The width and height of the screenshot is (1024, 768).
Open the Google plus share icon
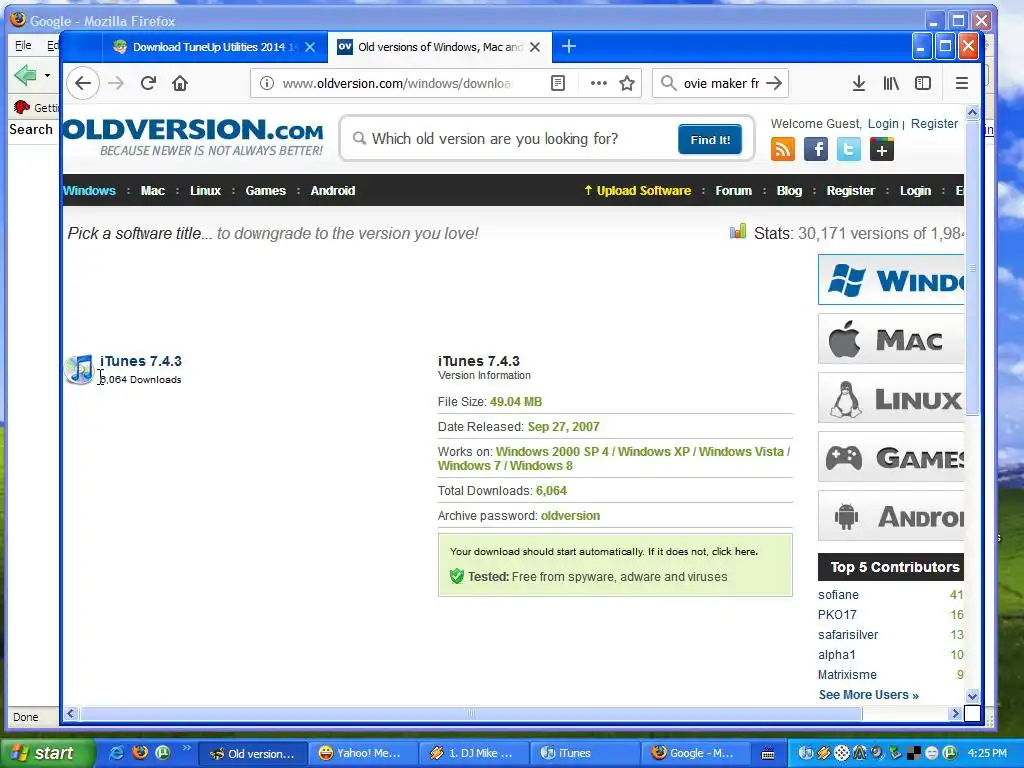point(882,150)
